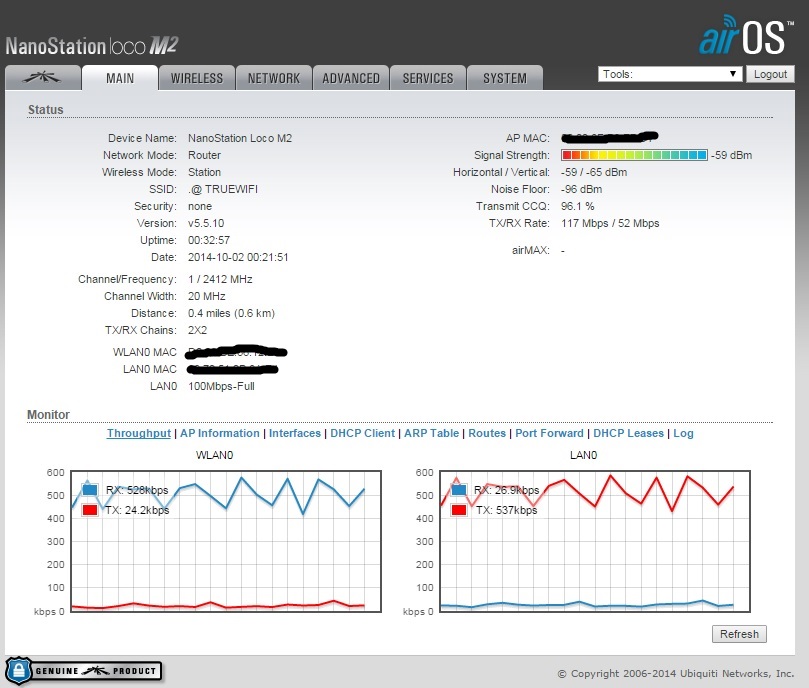
Task: Click the LAN0 throughput graph
Action: [x=595, y=541]
